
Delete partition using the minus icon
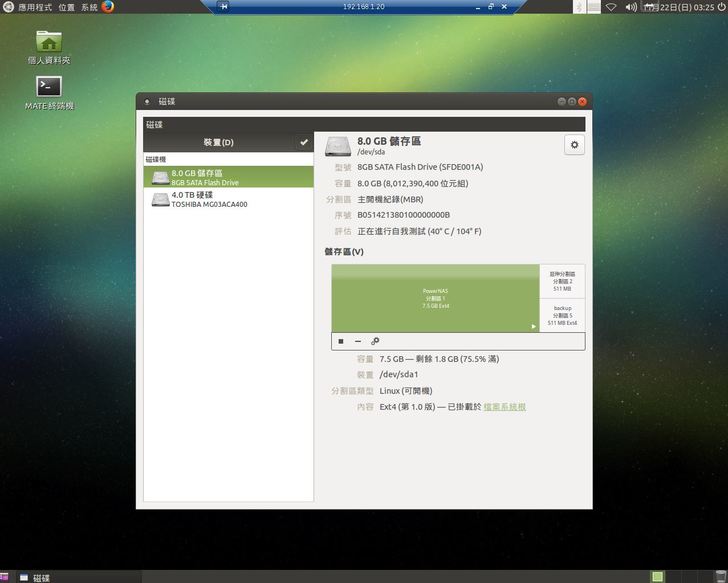358,341
